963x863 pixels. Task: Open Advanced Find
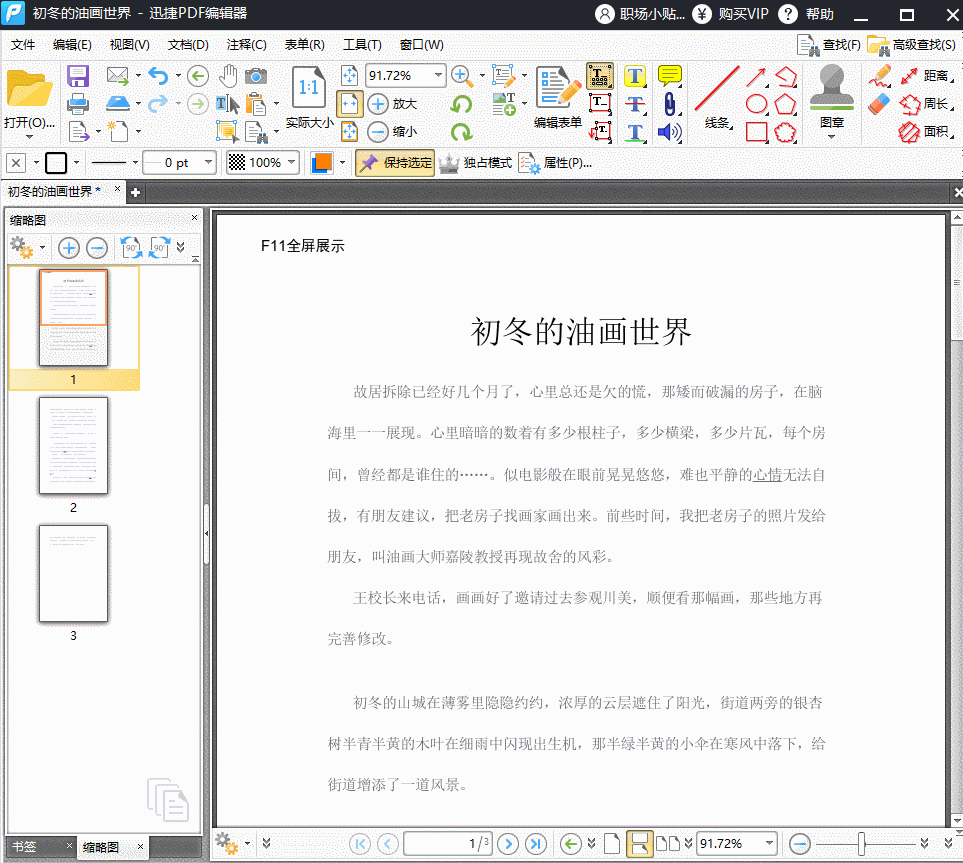912,45
